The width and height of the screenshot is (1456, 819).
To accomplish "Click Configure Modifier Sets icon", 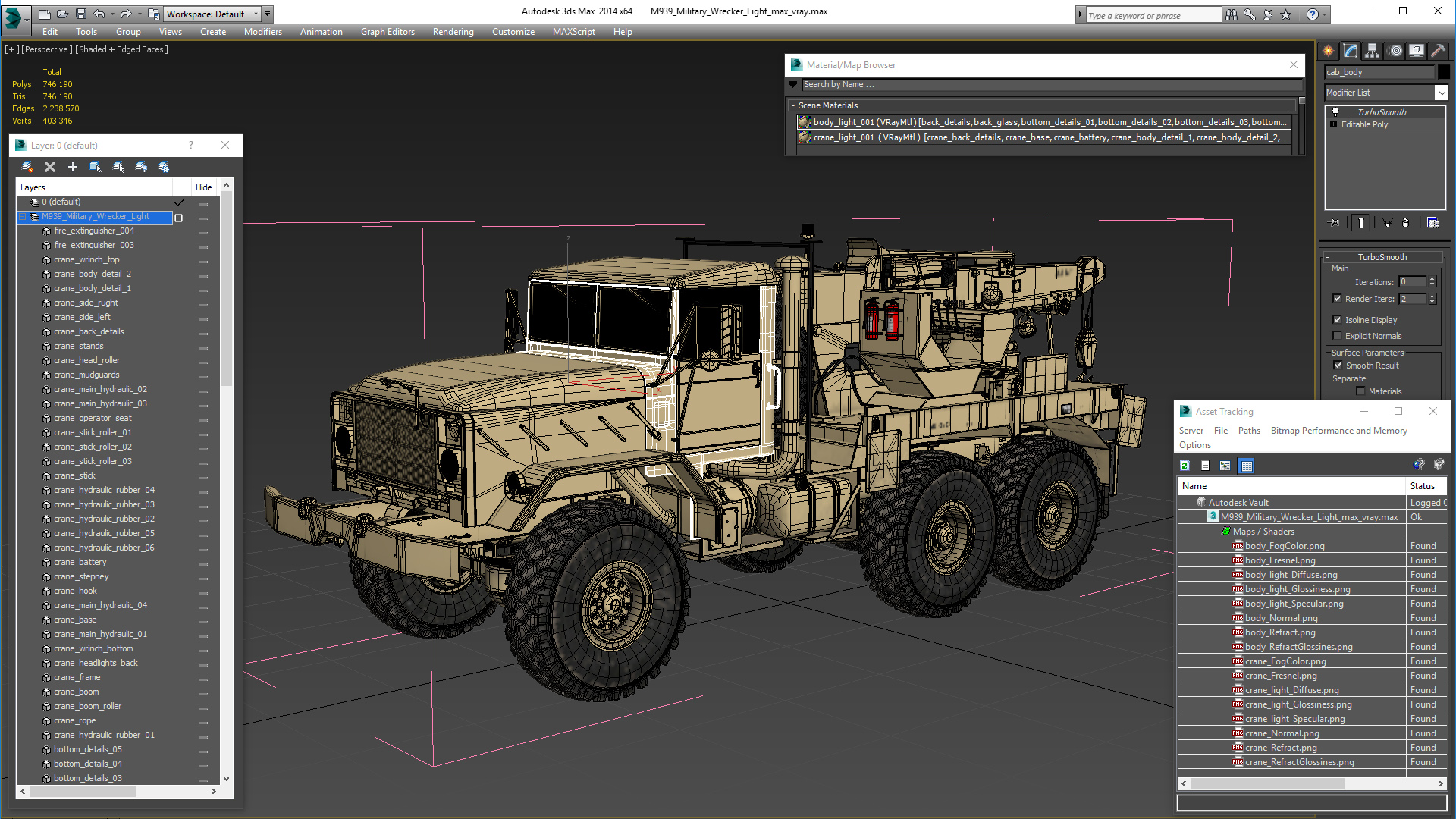I will (x=1432, y=222).
